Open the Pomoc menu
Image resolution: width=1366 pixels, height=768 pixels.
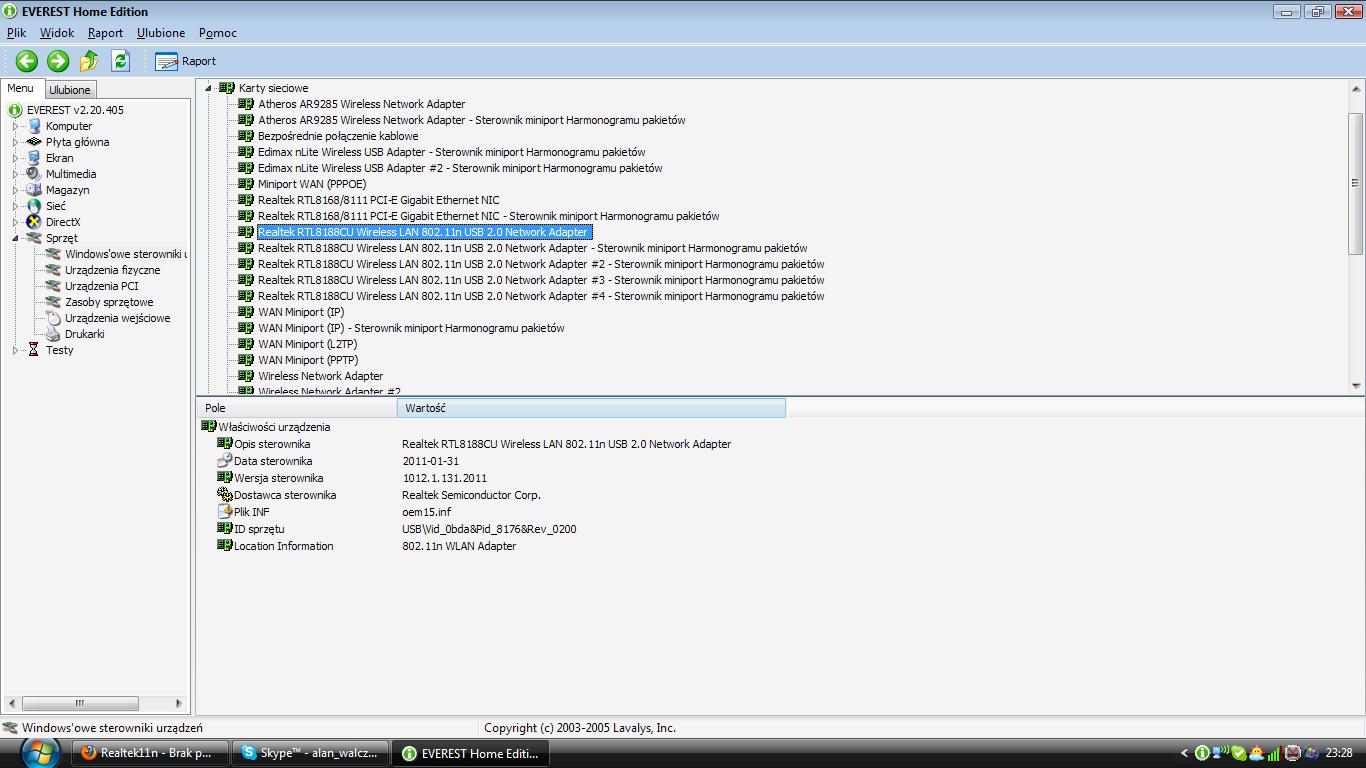218,33
